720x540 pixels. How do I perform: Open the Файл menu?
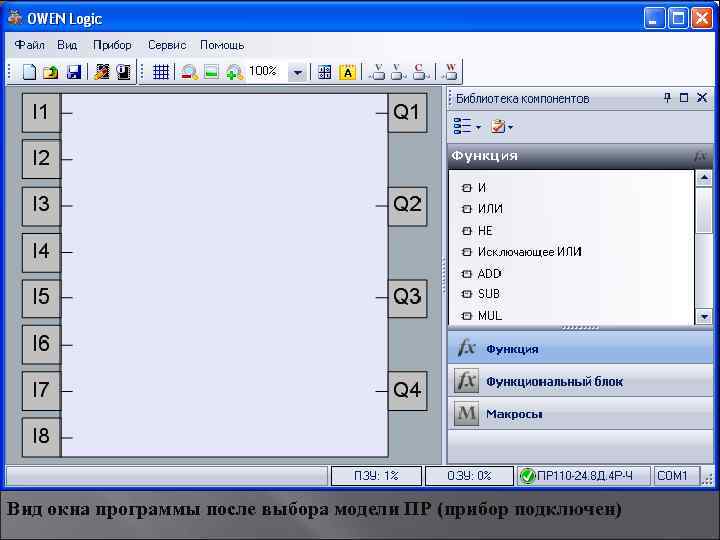(29, 45)
